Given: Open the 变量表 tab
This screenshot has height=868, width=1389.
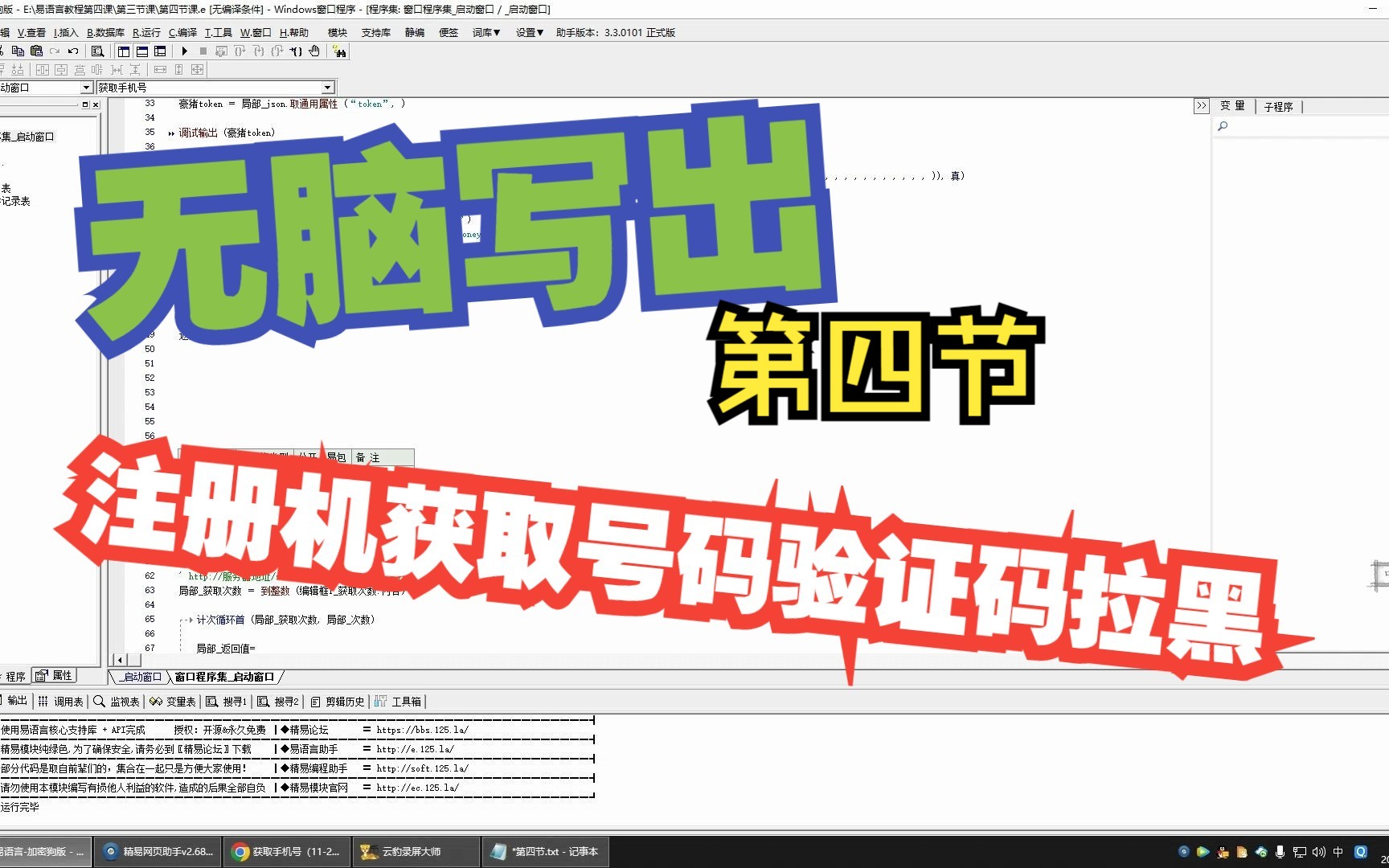Looking at the screenshot, I should [x=174, y=701].
